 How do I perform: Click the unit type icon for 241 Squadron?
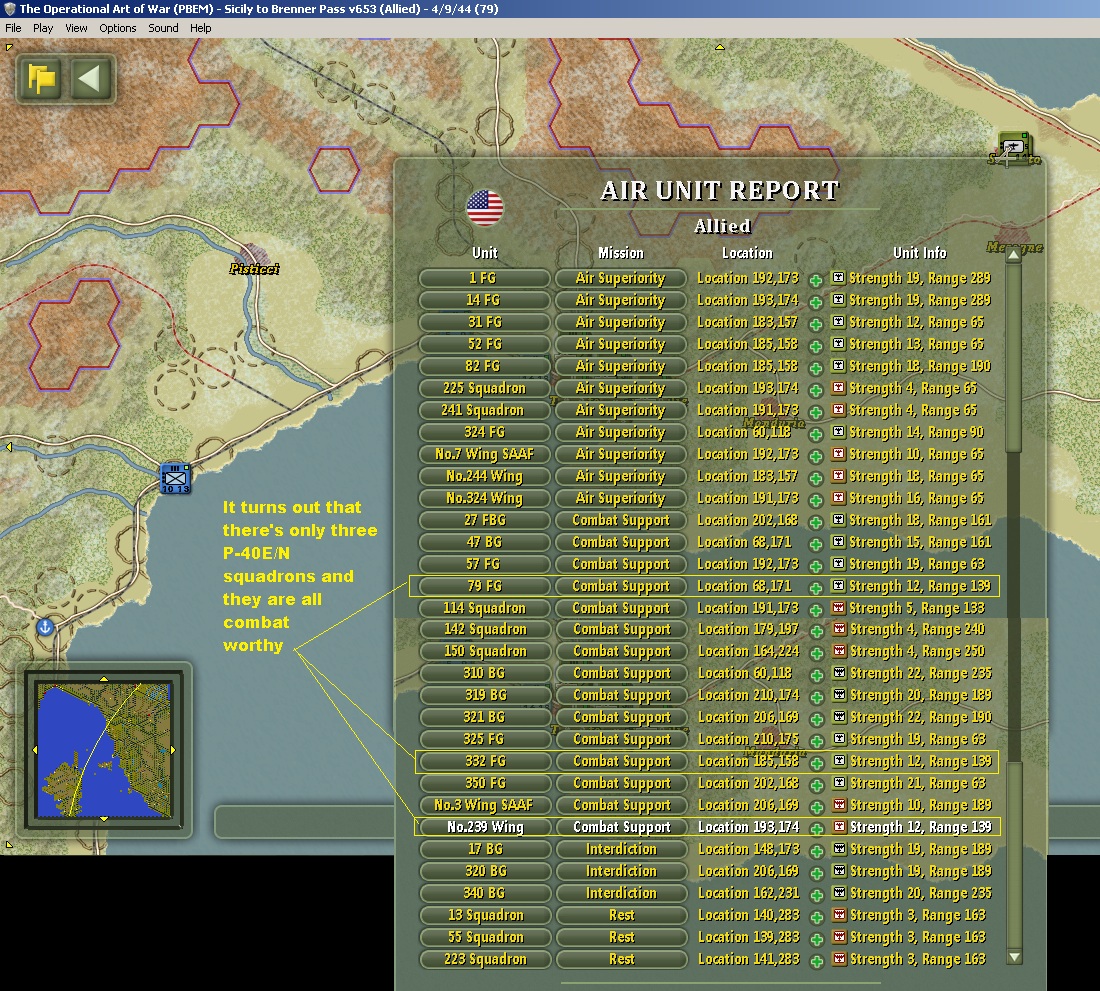click(838, 409)
